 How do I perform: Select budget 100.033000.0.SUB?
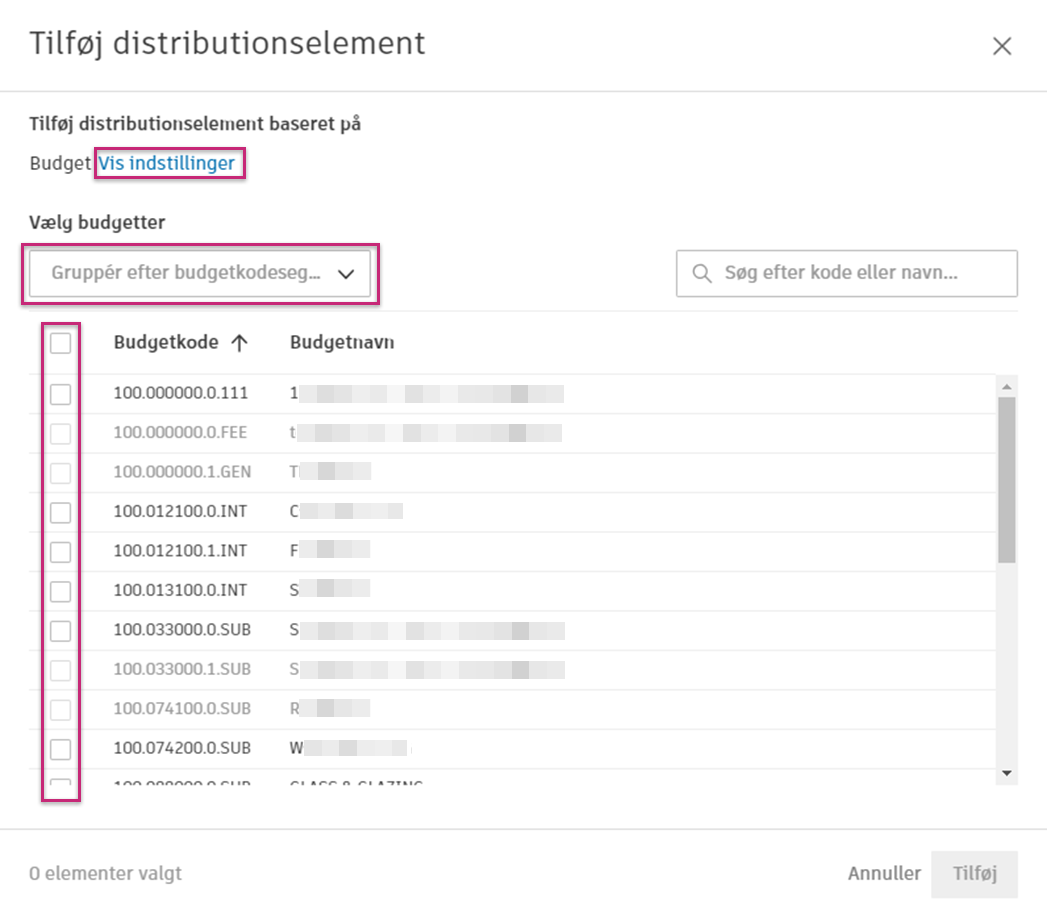[x=60, y=630]
